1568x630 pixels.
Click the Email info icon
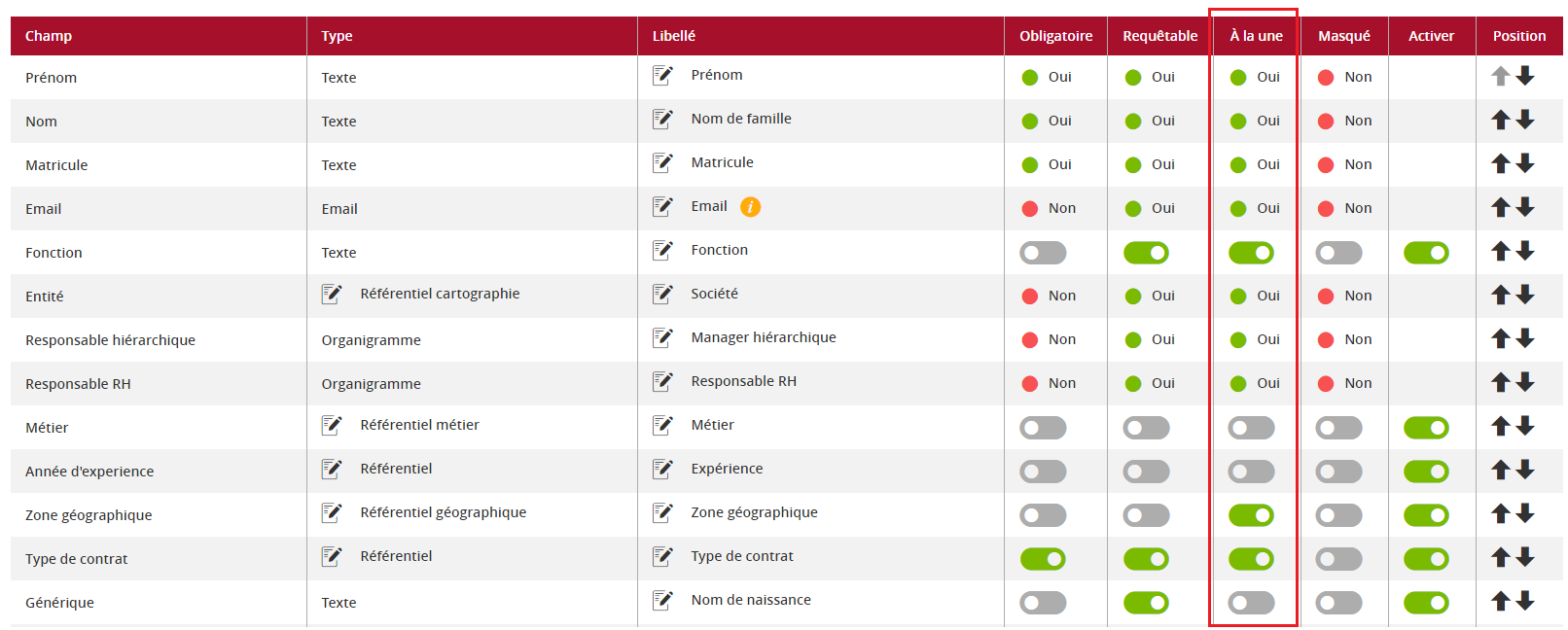click(750, 207)
